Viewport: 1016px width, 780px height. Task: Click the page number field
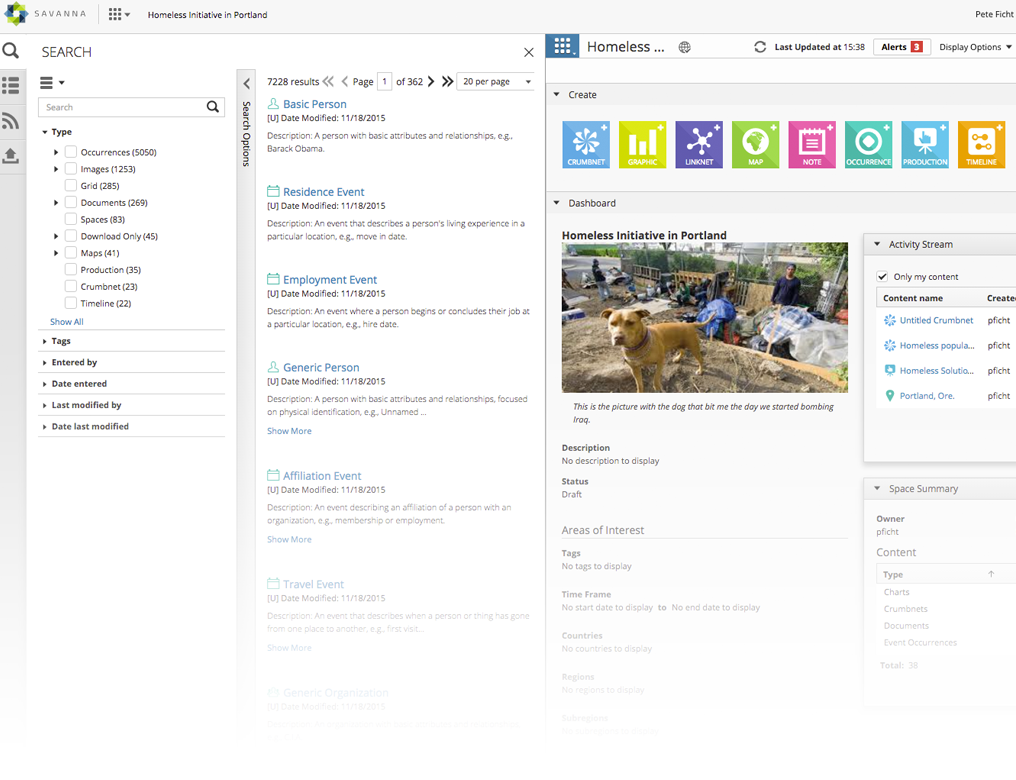384,81
